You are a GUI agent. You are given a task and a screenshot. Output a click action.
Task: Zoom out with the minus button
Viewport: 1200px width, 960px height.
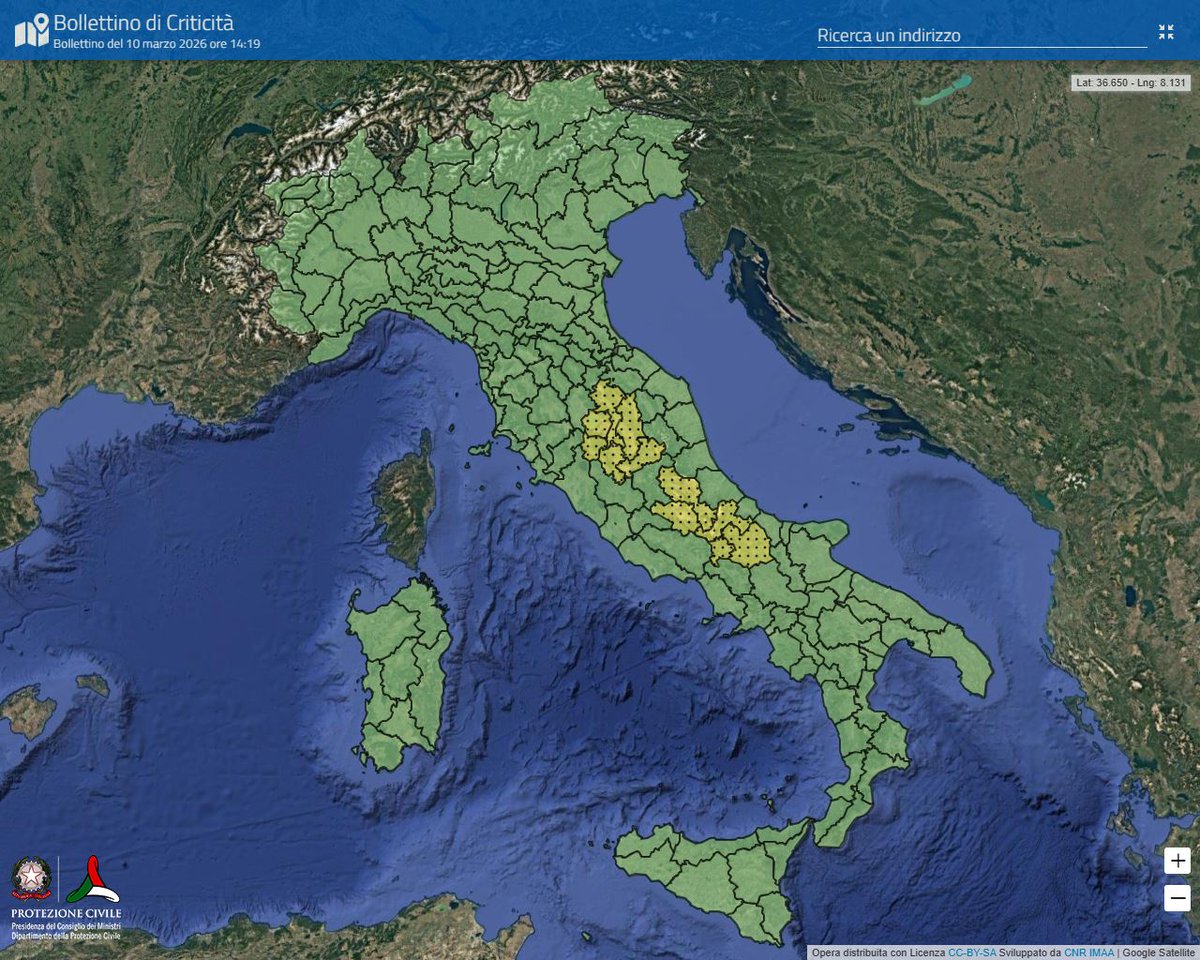(x=1177, y=898)
